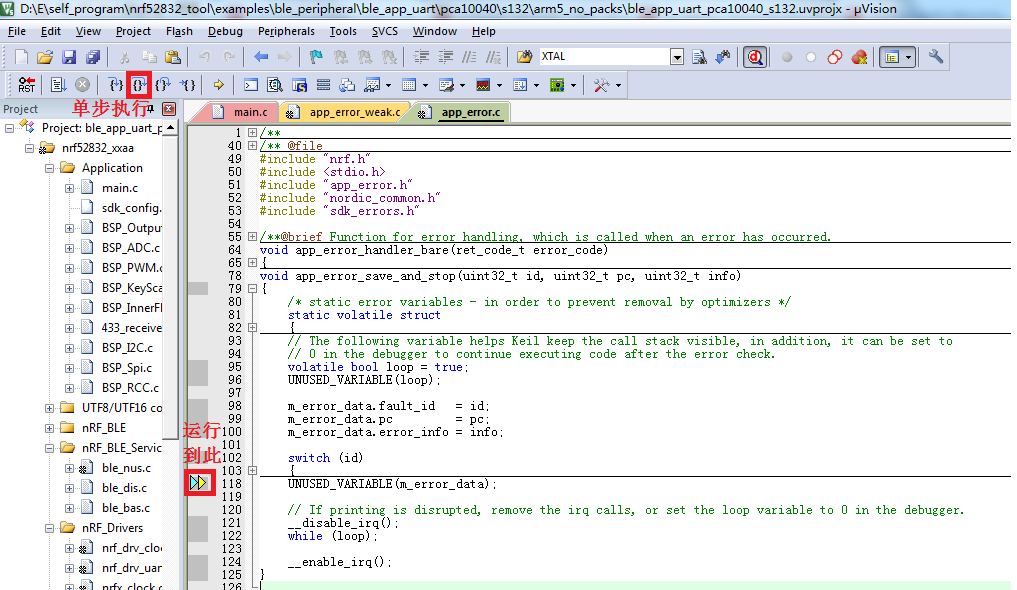
Task: Toggle Start/Stop Debug Session
Action: click(x=755, y=57)
